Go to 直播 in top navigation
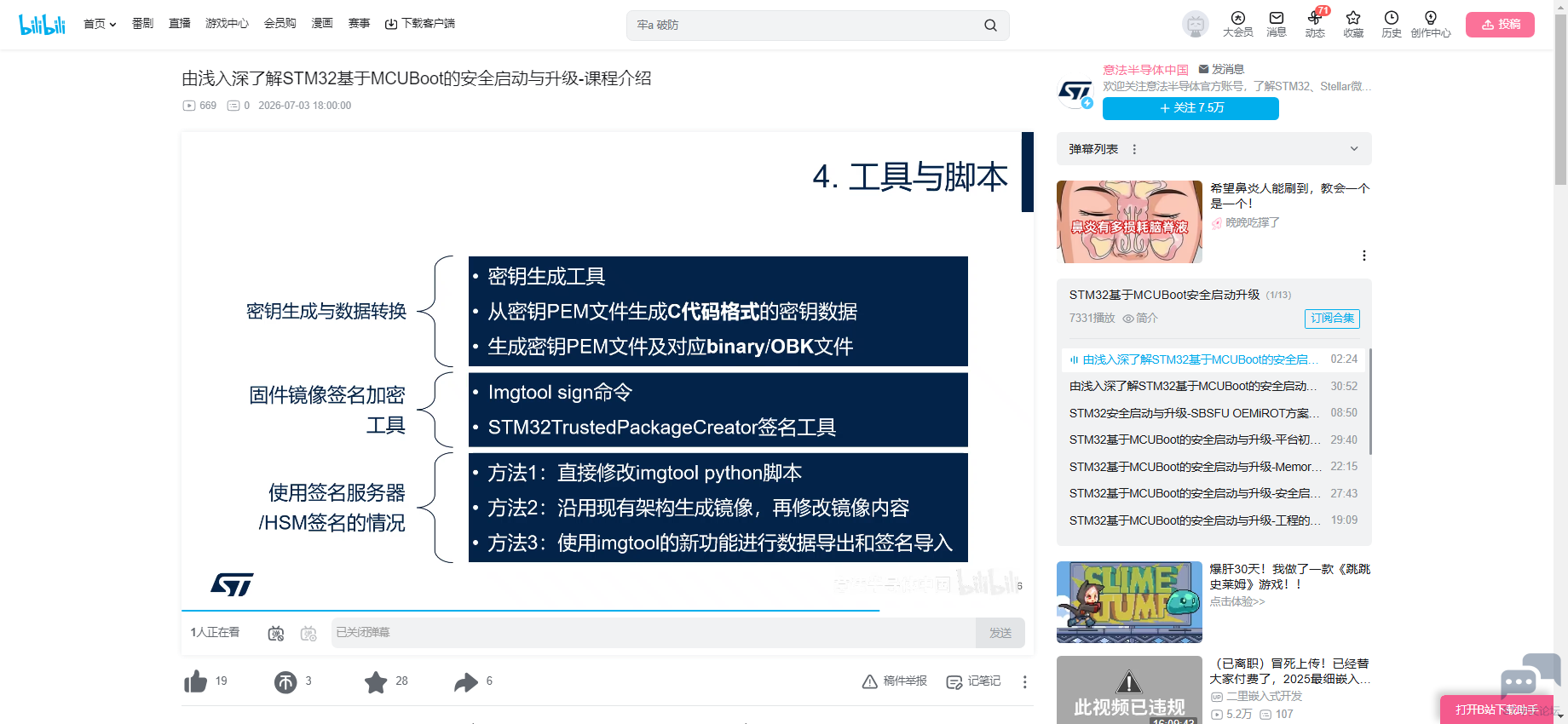This screenshot has height=724, width=1568. [x=180, y=24]
